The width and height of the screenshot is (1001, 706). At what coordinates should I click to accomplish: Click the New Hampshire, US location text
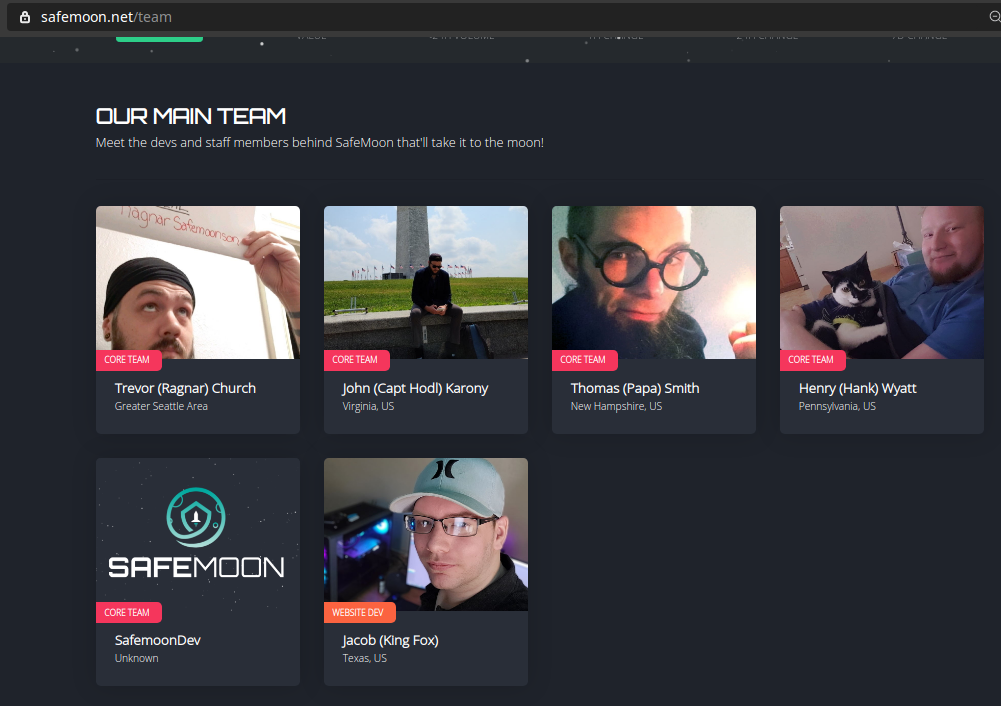tap(616, 406)
